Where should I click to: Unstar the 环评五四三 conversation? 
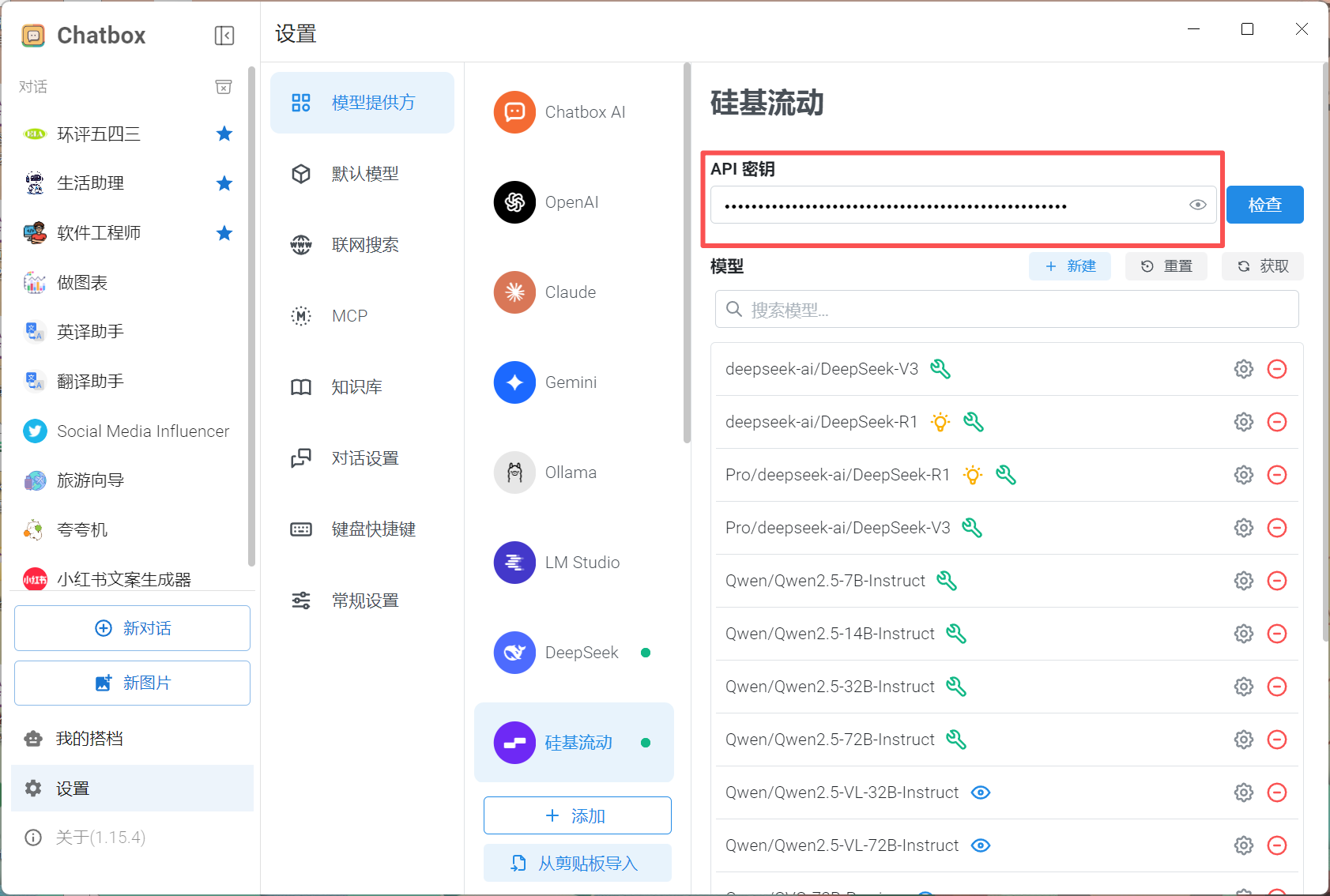pyautogui.click(x=224, y=134)
